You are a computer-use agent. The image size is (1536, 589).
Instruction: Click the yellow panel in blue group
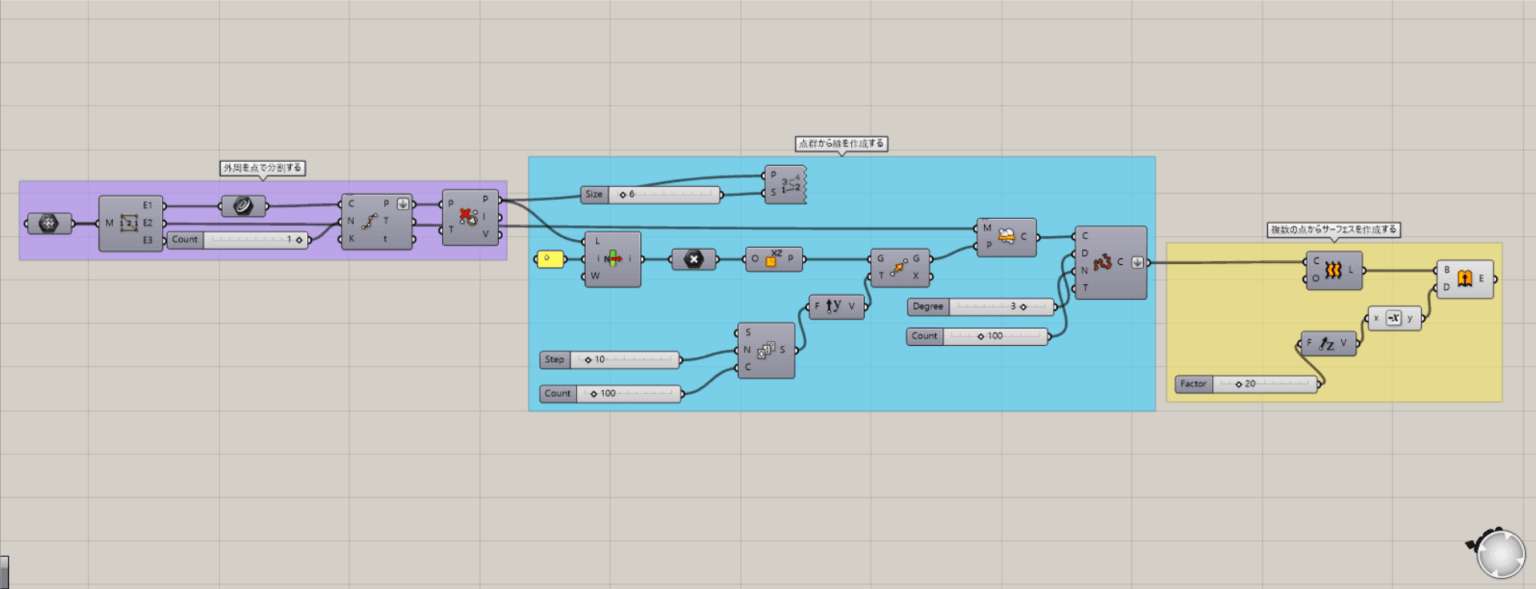[549, 260]
